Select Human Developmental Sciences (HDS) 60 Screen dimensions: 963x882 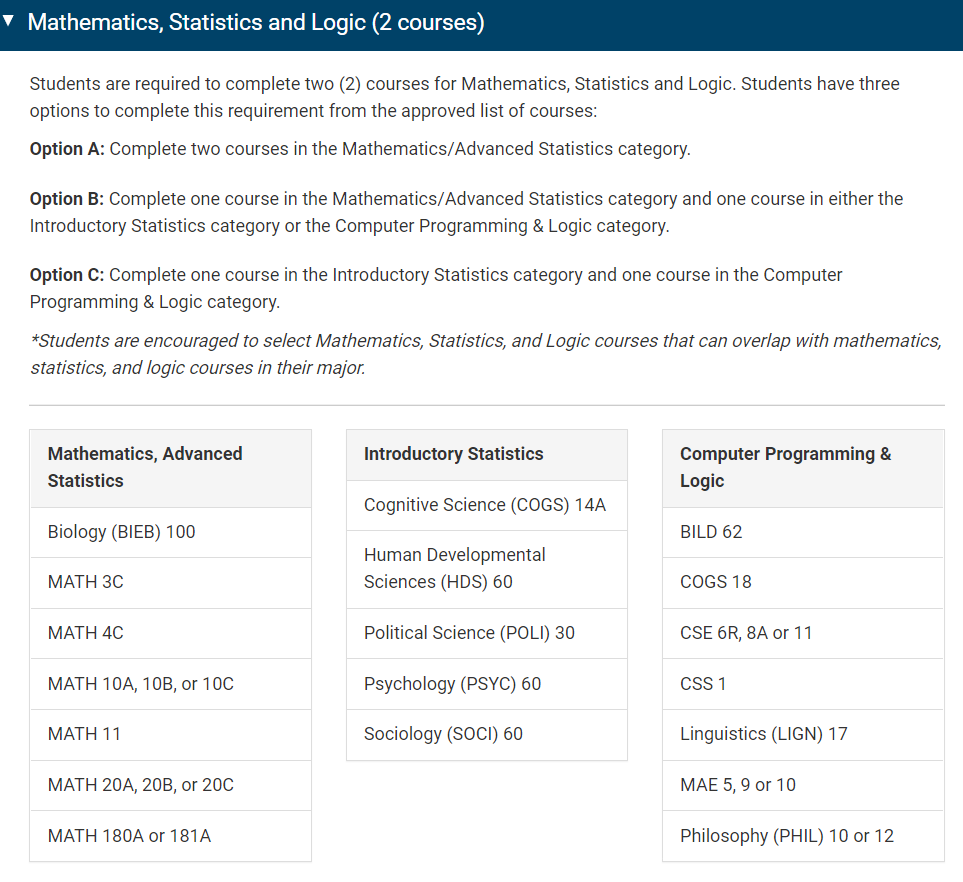pyautogui.click(x=487, y=569)
